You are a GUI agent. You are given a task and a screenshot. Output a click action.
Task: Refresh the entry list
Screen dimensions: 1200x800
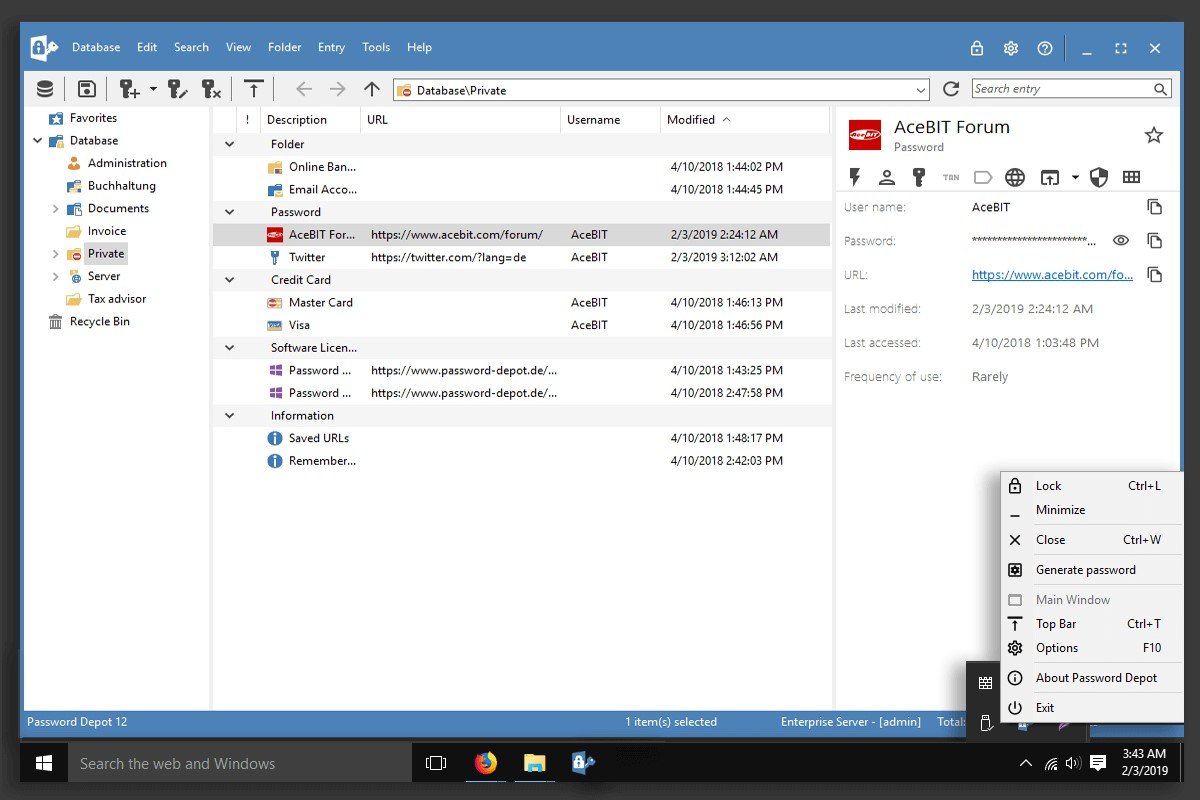[951, 89]
